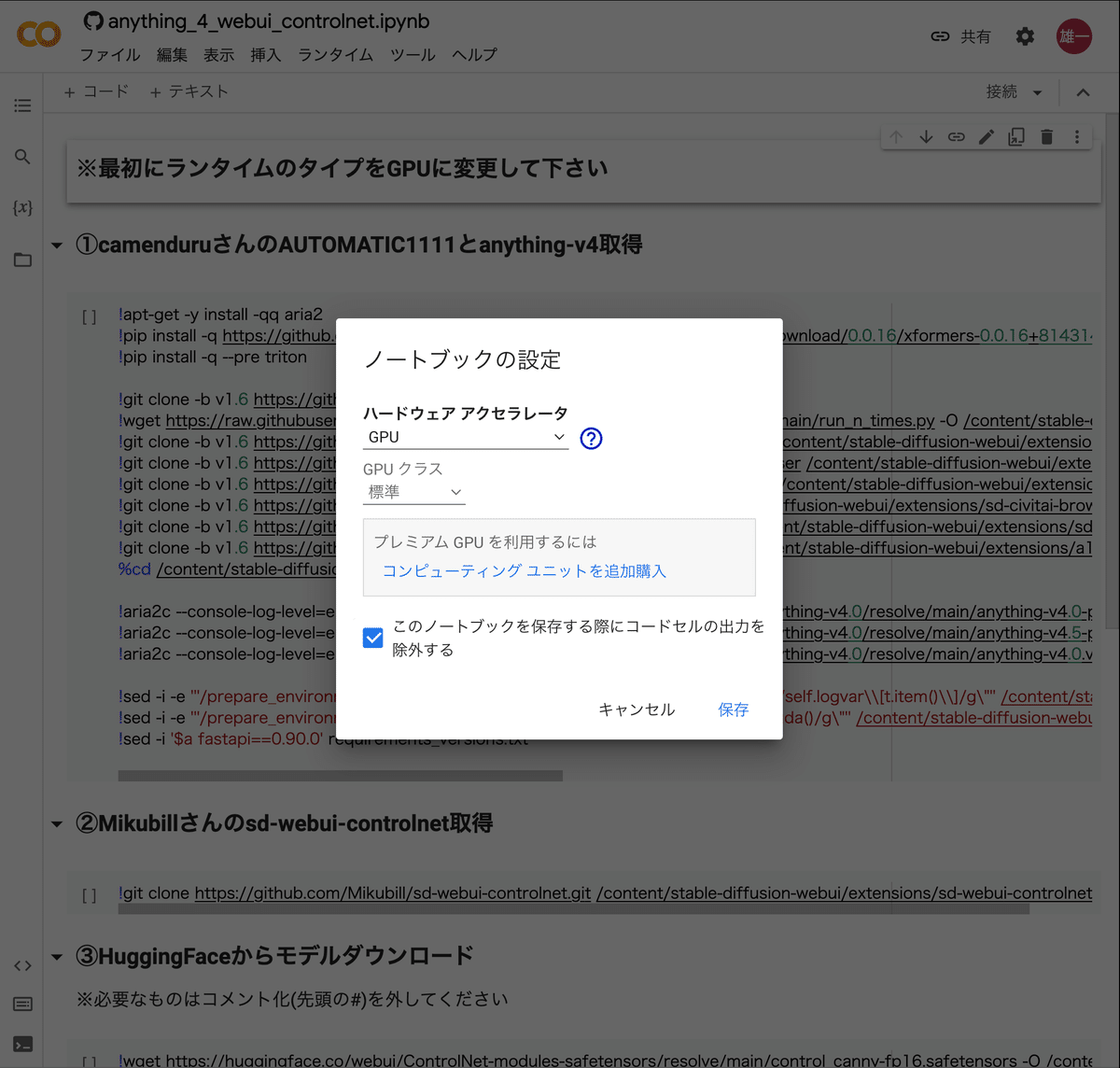Collapse the header with chevron up

click(1083, 92)
